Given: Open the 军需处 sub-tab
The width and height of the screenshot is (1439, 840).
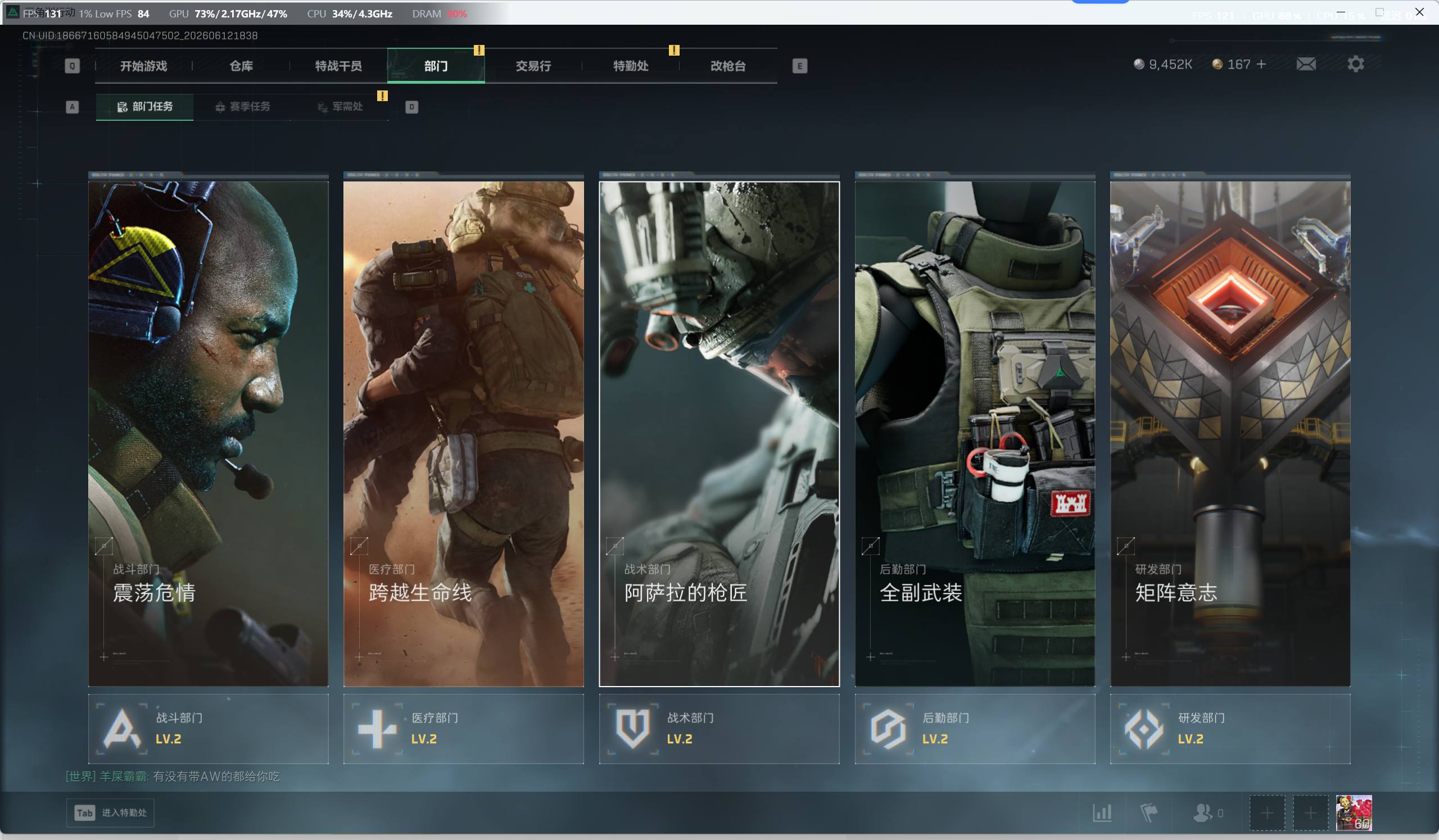Looking at the screenshot, I should click(340, 107).
